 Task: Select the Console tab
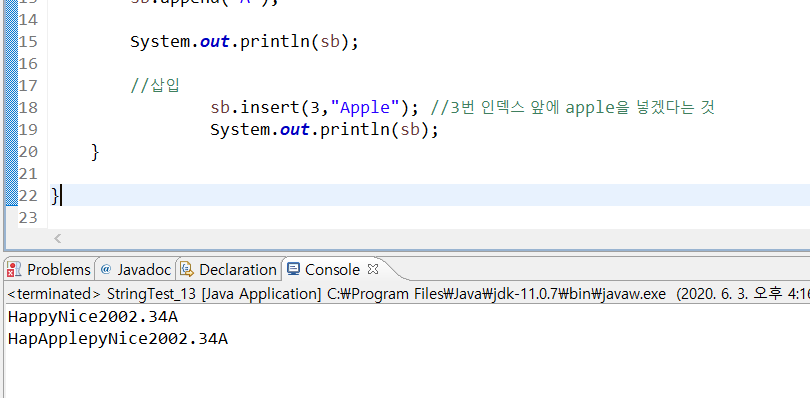[332, 269]
